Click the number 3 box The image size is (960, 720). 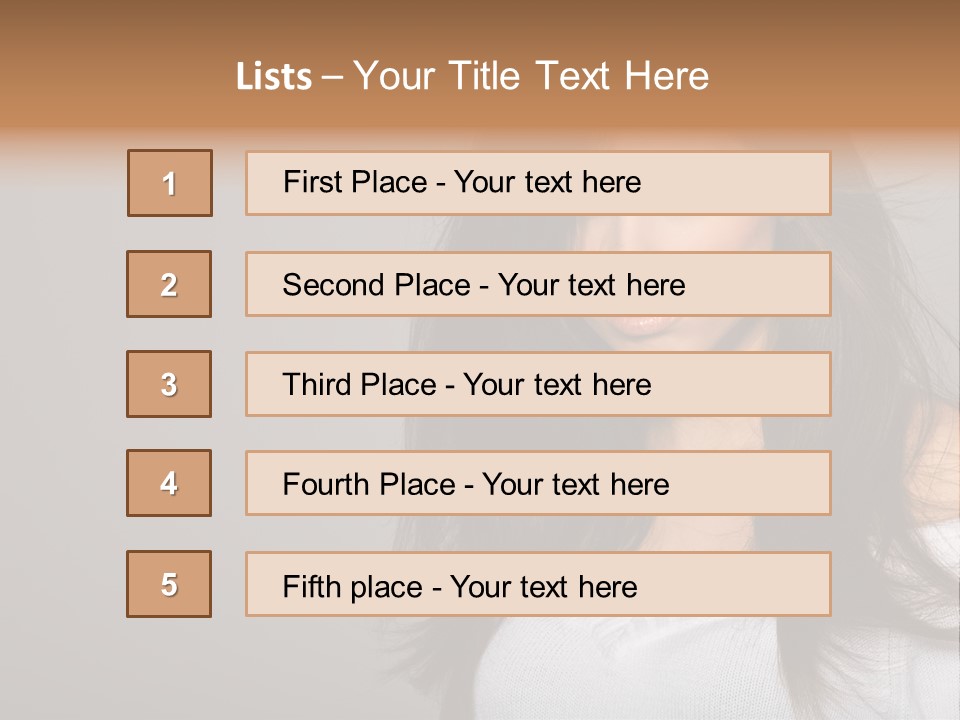pos(169,384)
